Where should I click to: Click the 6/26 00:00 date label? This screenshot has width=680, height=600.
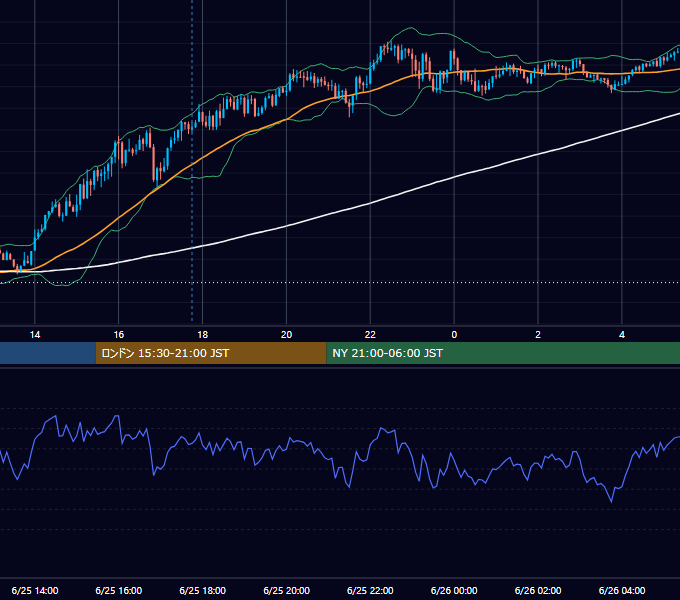[454, 590]
